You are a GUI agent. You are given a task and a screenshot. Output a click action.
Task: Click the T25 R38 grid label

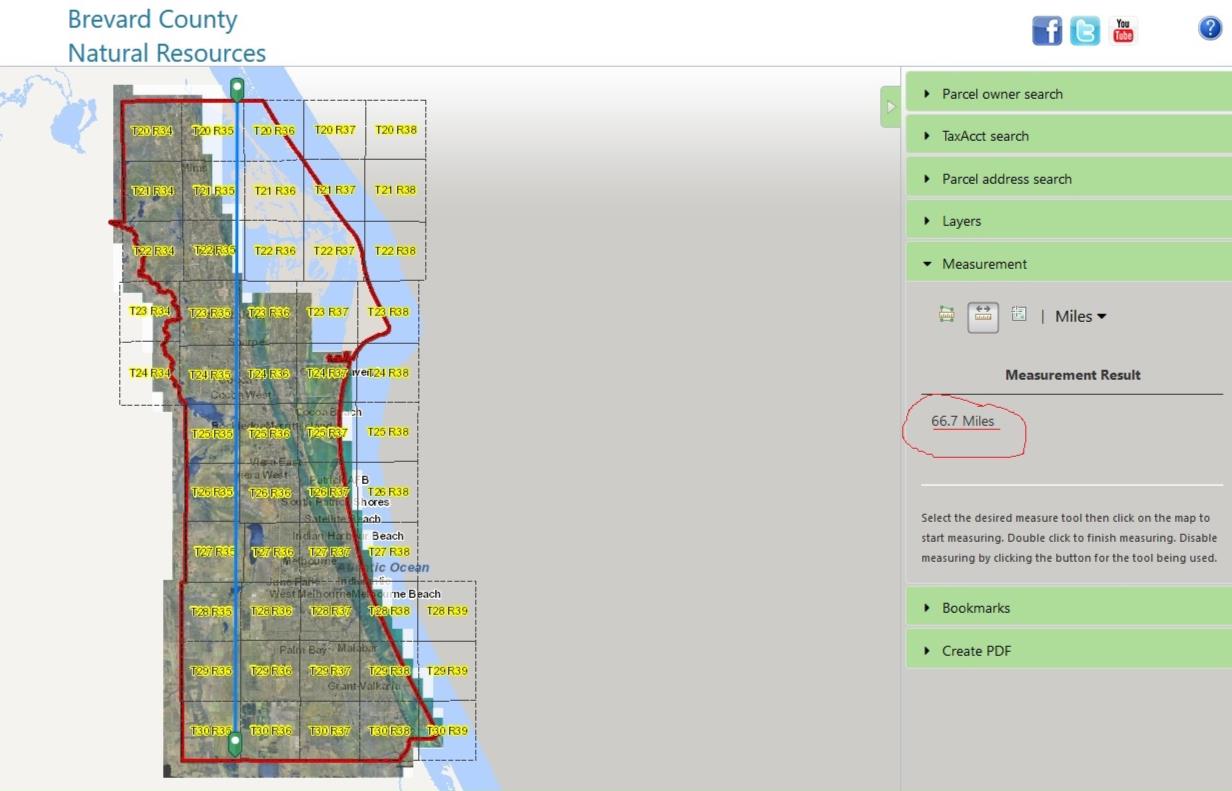(x=388, y=432)
